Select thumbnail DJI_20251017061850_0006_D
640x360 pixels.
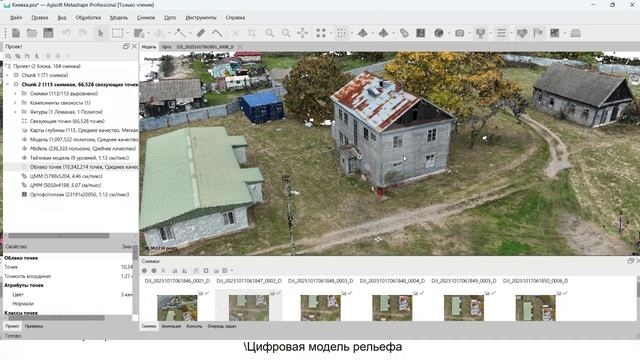click(535, 307)
